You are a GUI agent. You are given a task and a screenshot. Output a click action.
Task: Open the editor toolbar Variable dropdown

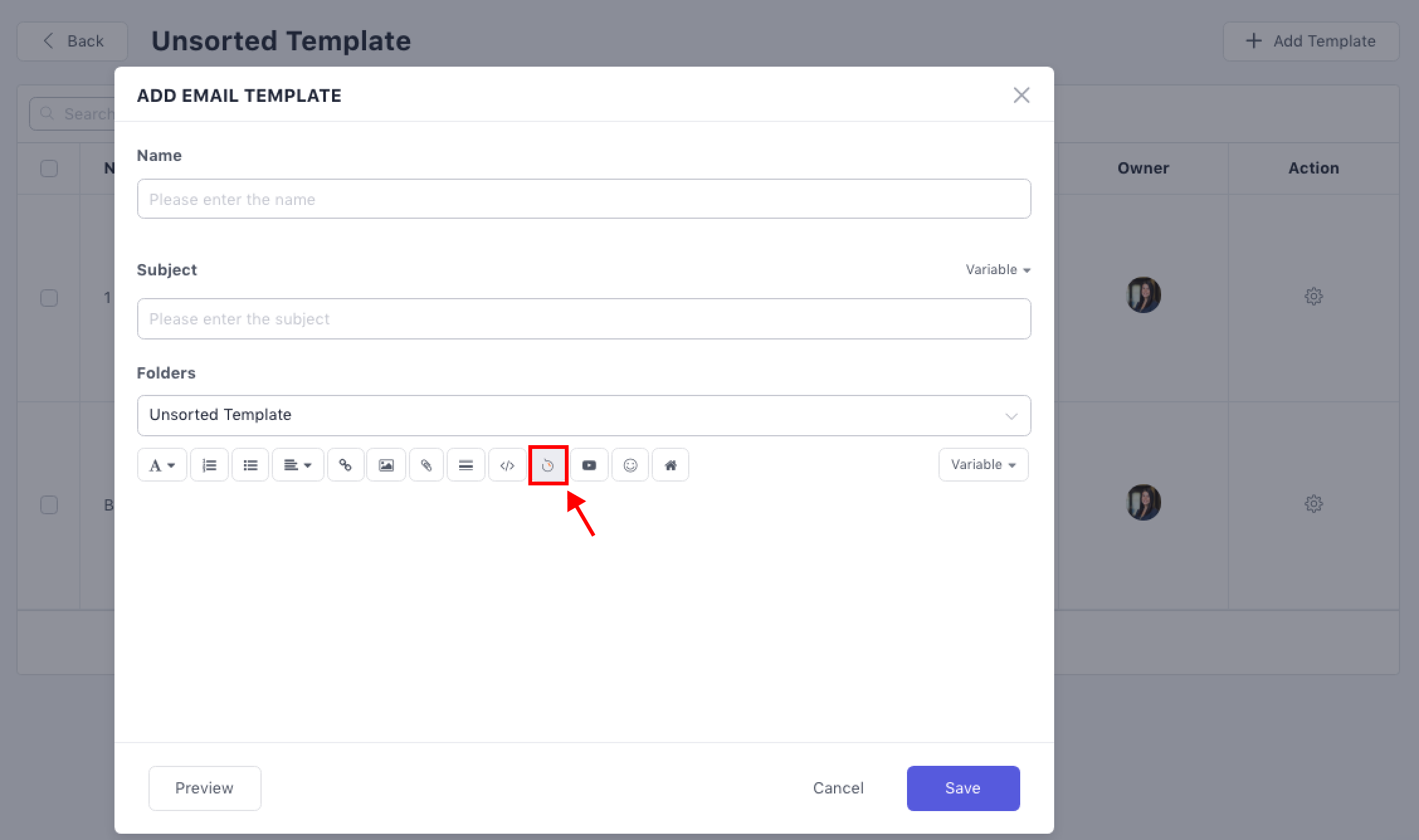(x=983, y=465)
